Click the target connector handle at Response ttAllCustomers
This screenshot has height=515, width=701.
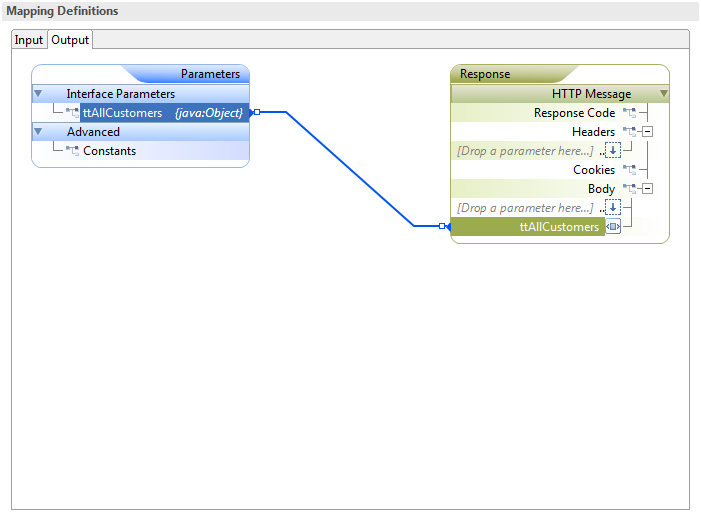442,226
